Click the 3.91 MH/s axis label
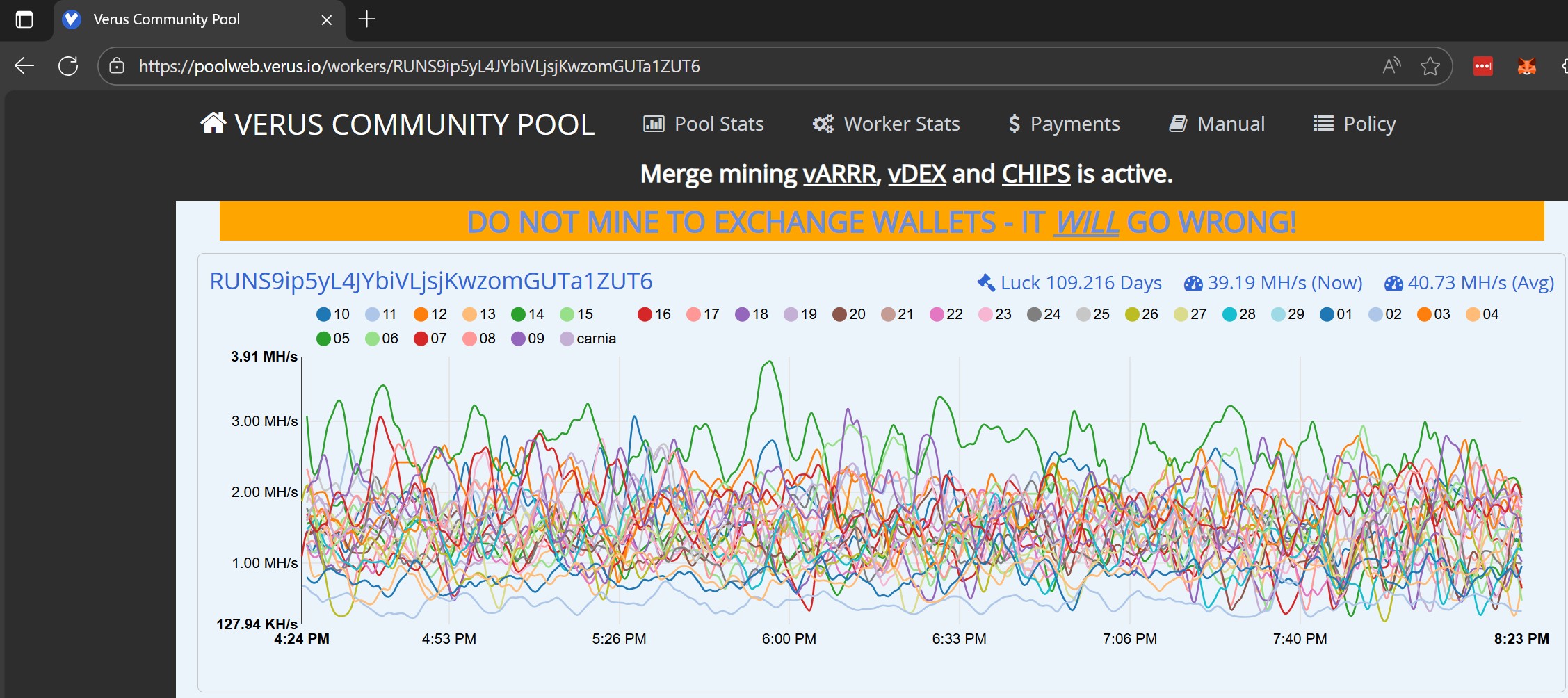 pyautogui.click(x=264, y=357)
